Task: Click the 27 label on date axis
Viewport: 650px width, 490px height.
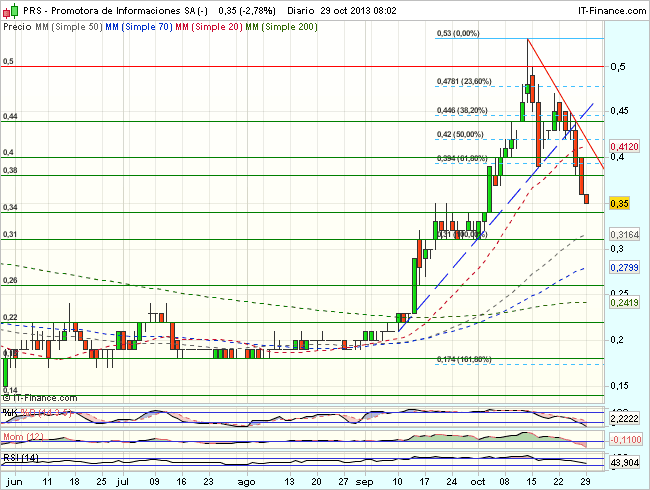Action: tap(343, 482)
